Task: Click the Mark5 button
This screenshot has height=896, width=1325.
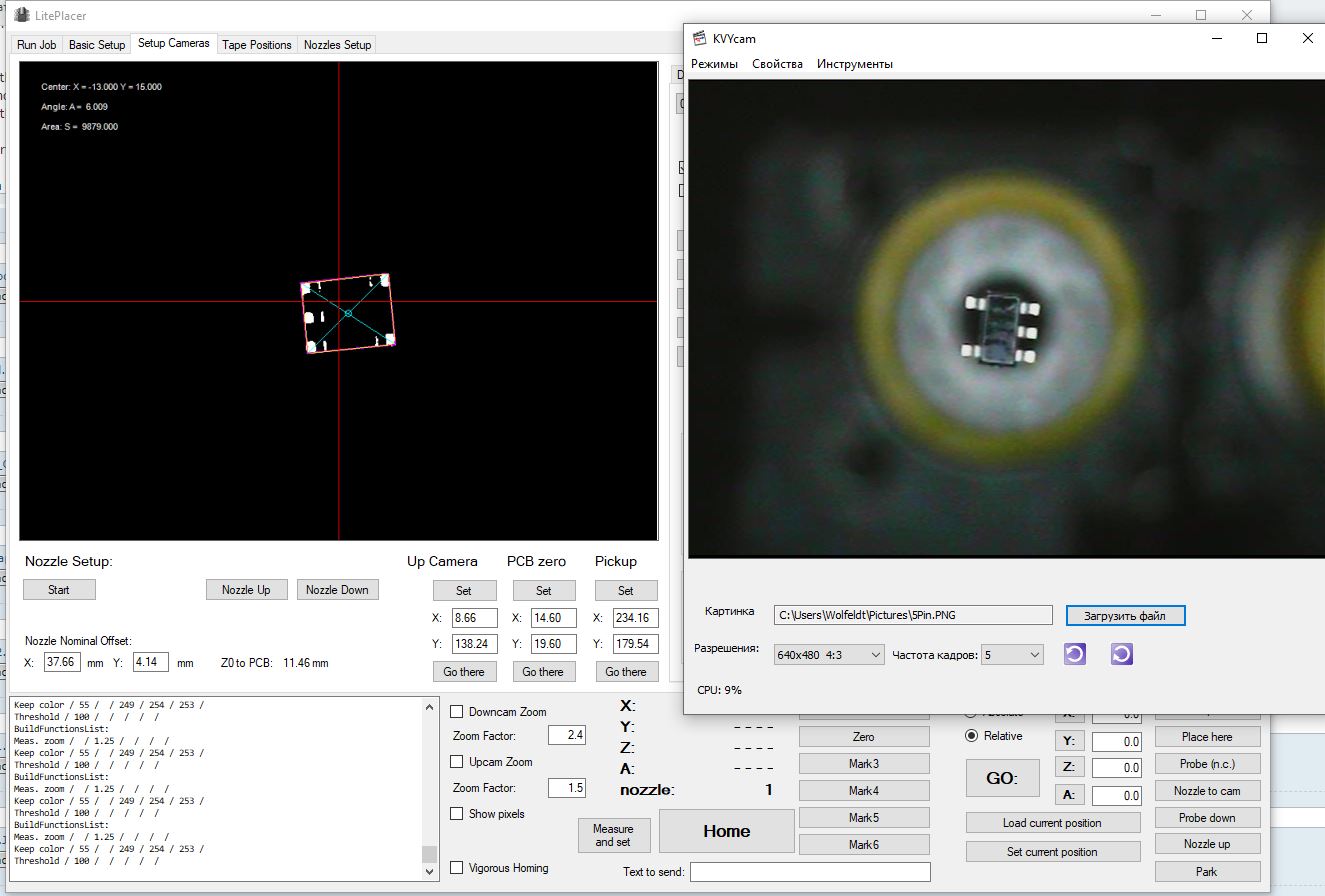Action: point(864,818)
